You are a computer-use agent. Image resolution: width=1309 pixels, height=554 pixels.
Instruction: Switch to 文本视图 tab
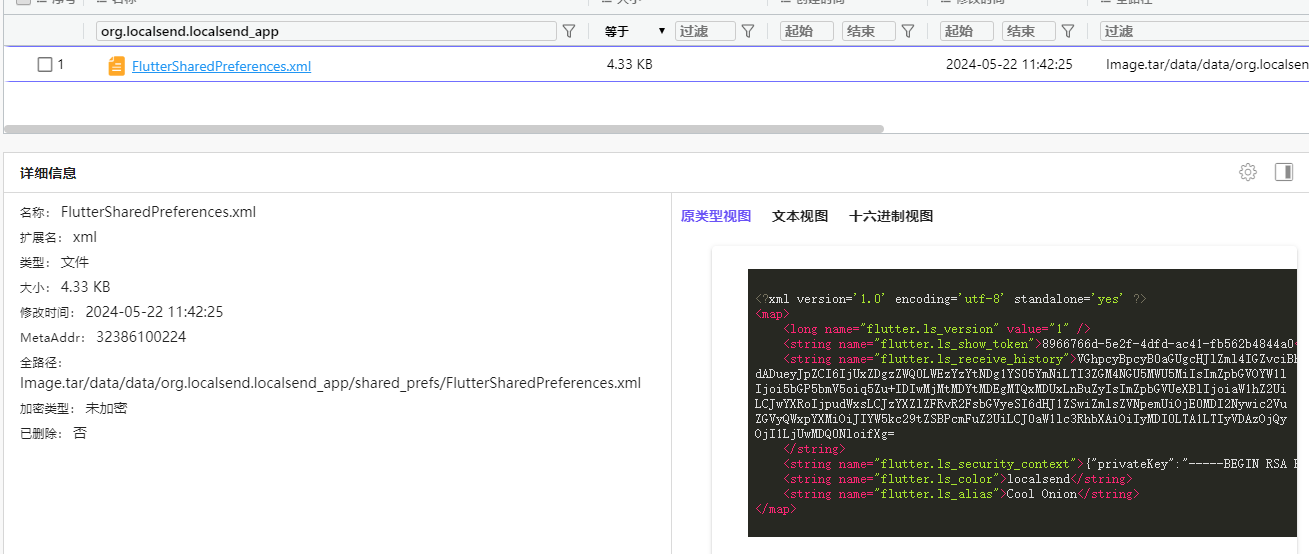[800, 216]
